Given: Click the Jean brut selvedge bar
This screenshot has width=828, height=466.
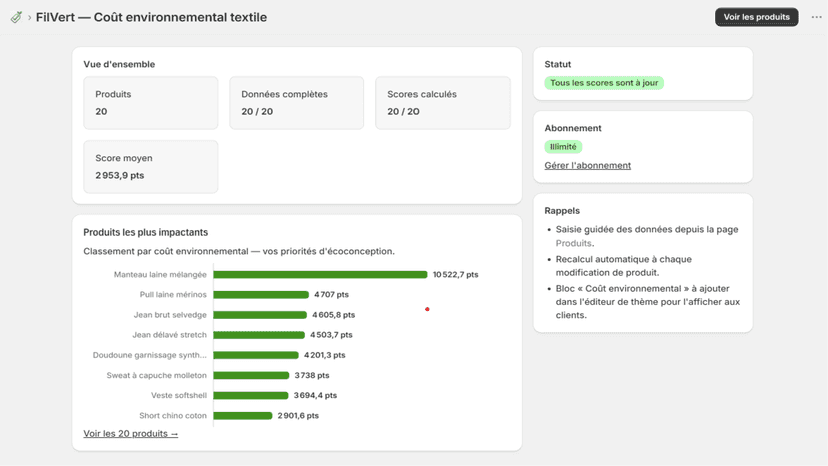Looking at the screenshot, I should tap(260, 315).
